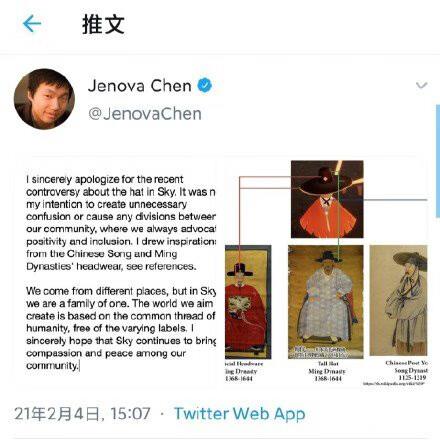Image resolution: width=440 pixels, height=440 pixels.
Task: Go back using the blue arrow
Action: click(x=32, y=24)
